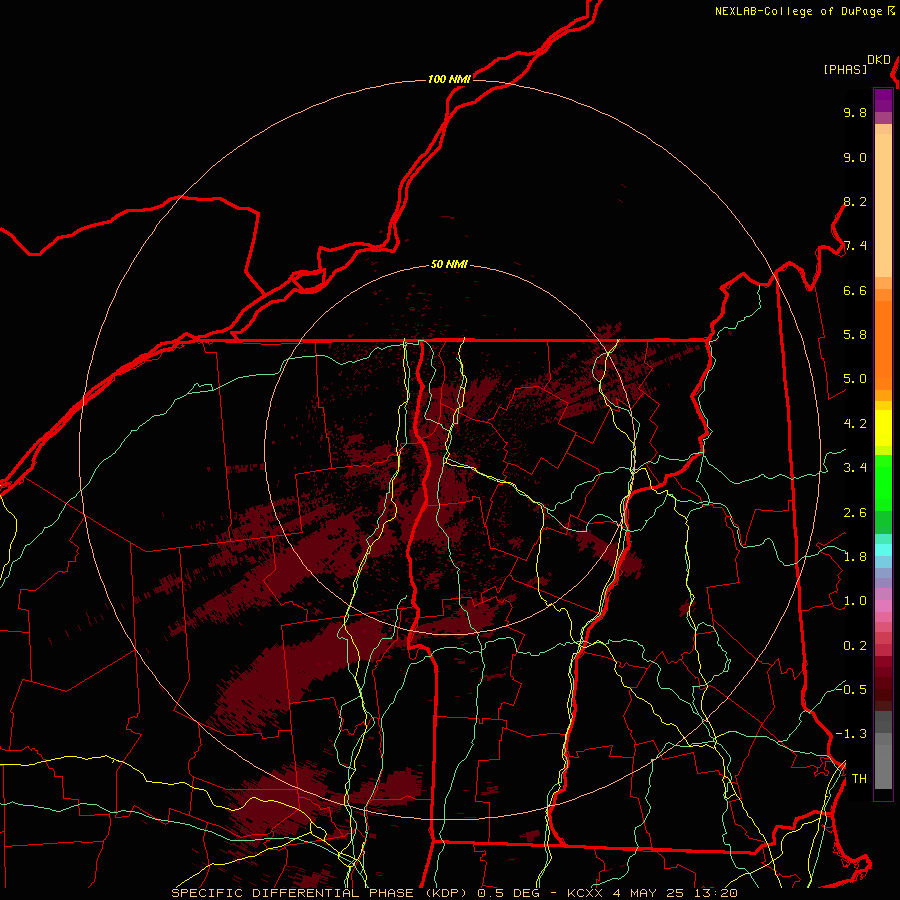The width and height of the screenshot is (900, 900).
Task: Click the [PHAS] legend header
Action: [845, 69]
